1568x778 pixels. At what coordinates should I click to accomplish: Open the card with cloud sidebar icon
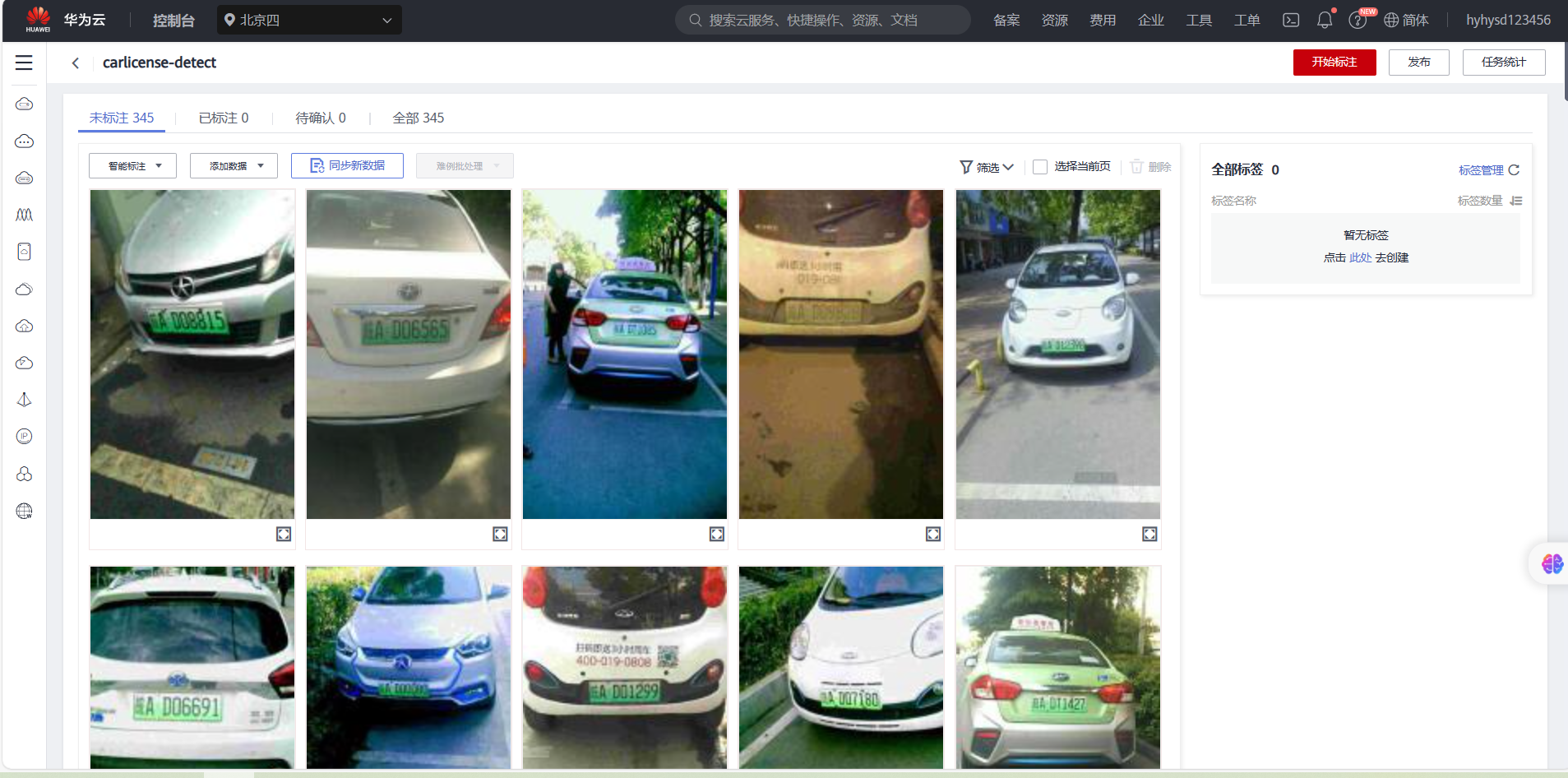coord(25,252)
